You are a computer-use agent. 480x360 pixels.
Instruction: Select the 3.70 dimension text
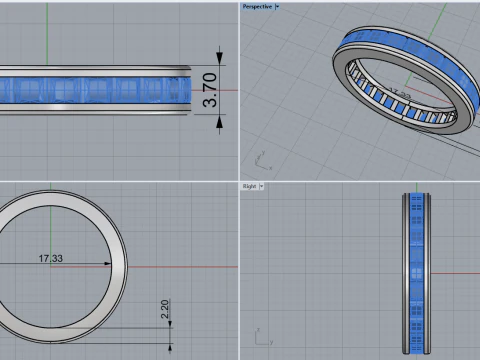[x=210, y=90]
